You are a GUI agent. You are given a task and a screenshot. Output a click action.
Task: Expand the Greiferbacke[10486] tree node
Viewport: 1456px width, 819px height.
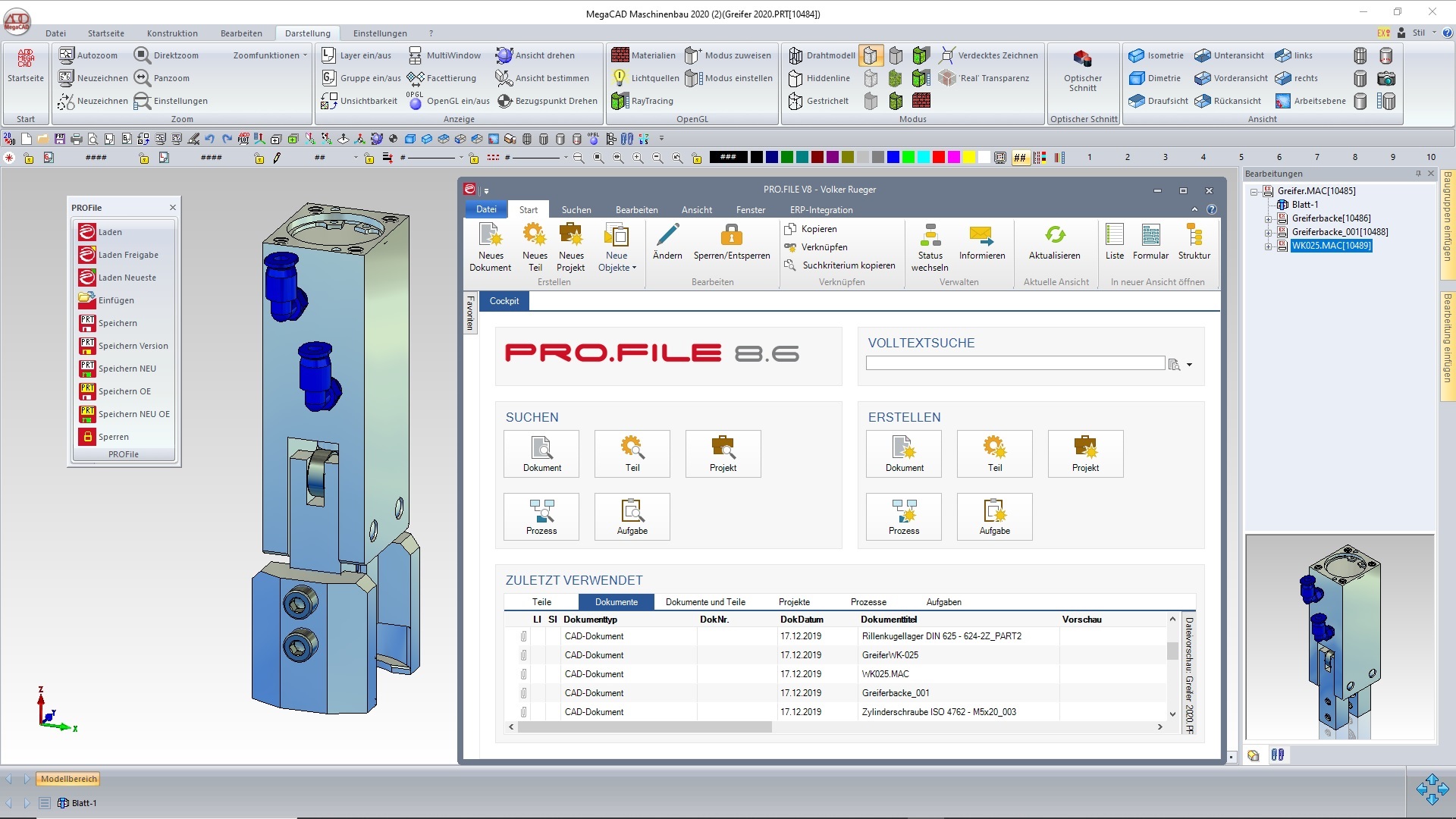coord(1268,218)
